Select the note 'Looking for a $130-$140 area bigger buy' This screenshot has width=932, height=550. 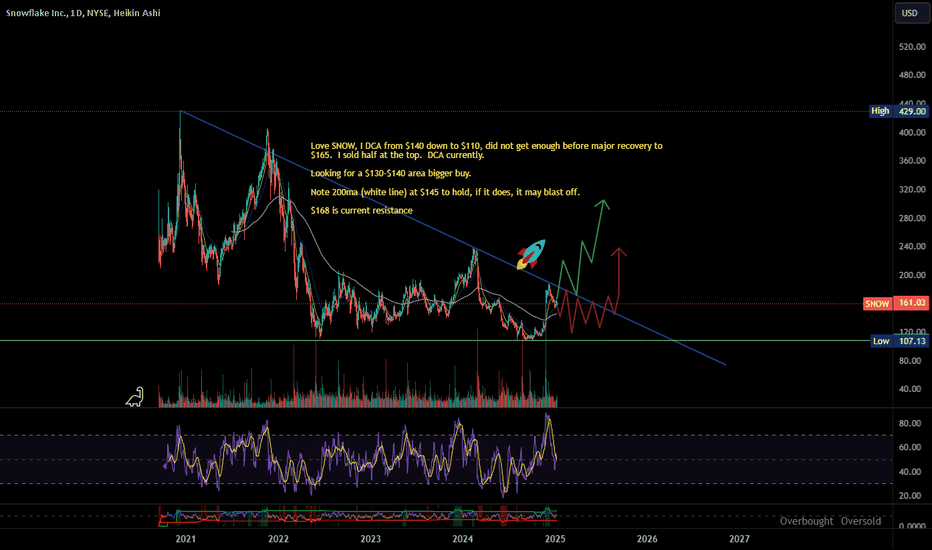click(391, 173)
